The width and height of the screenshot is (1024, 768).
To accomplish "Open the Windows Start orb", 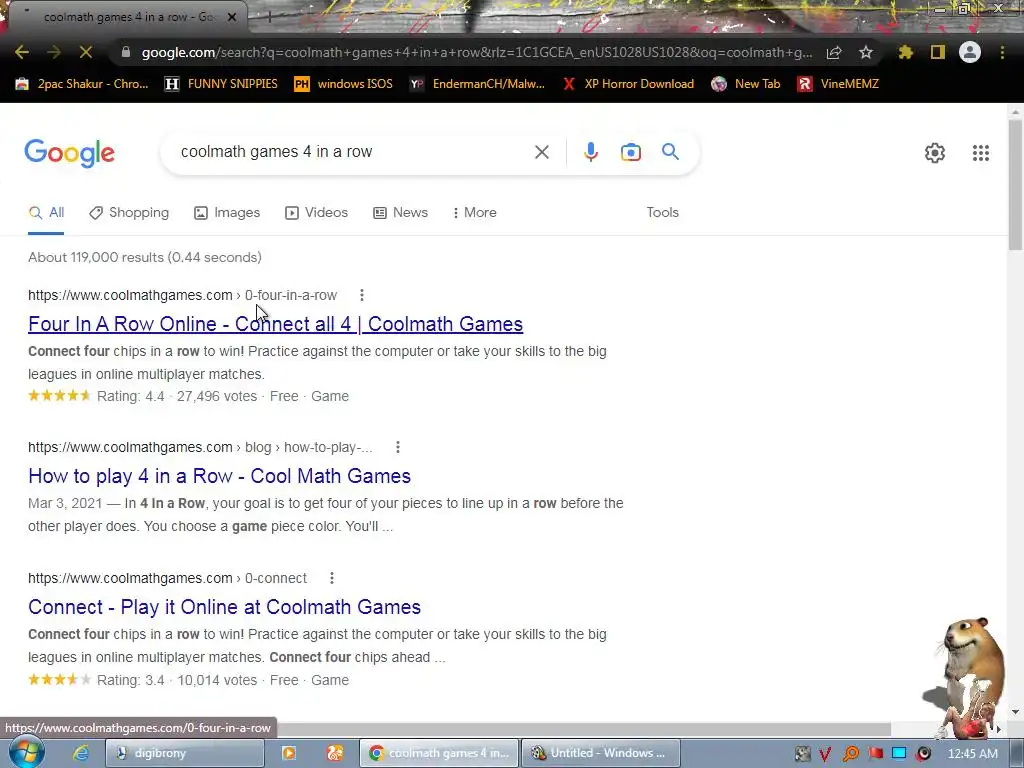I will click(x=27, y=752).
